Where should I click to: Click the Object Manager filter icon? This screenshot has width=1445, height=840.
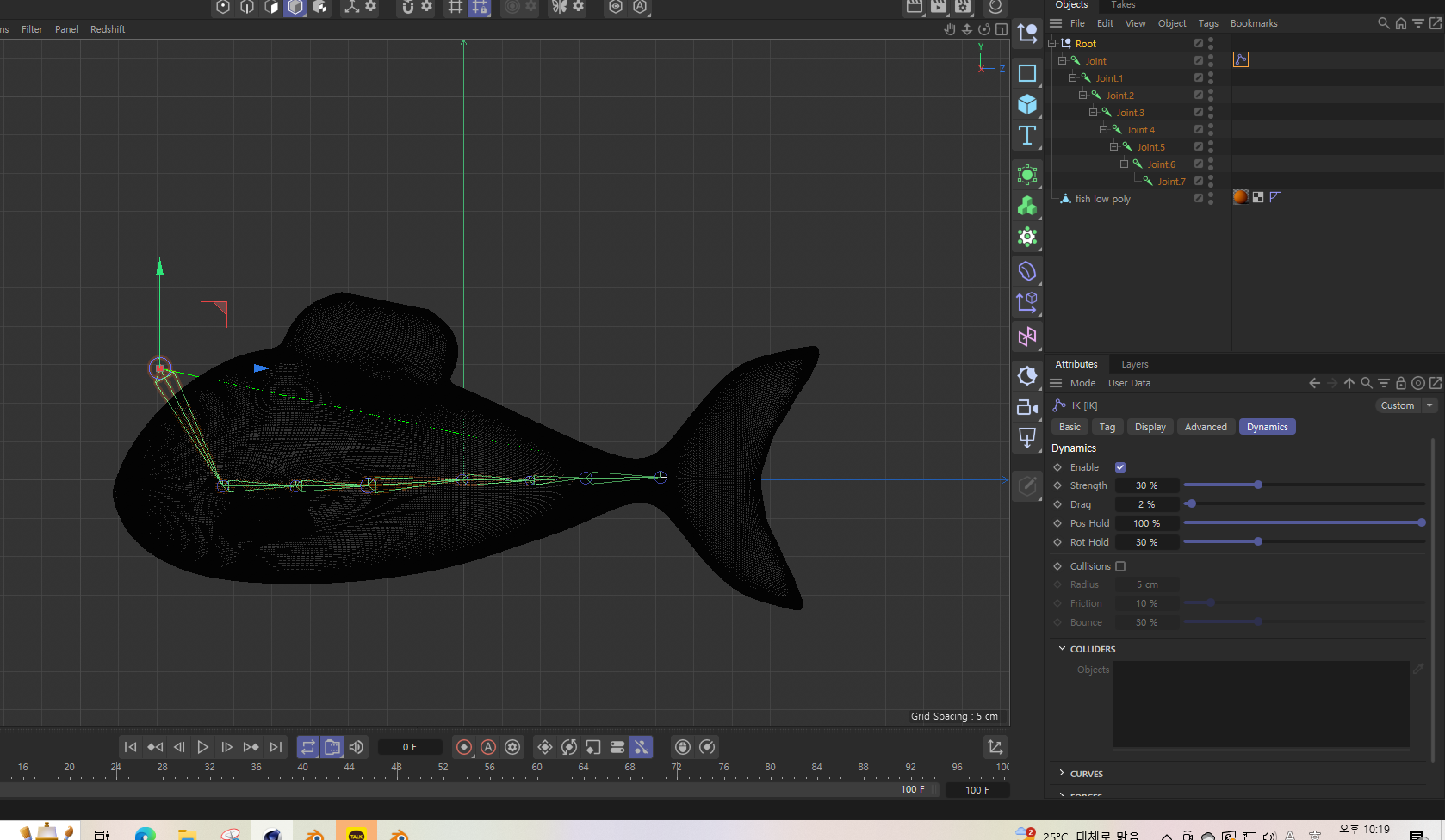(x=1418, y=23)
